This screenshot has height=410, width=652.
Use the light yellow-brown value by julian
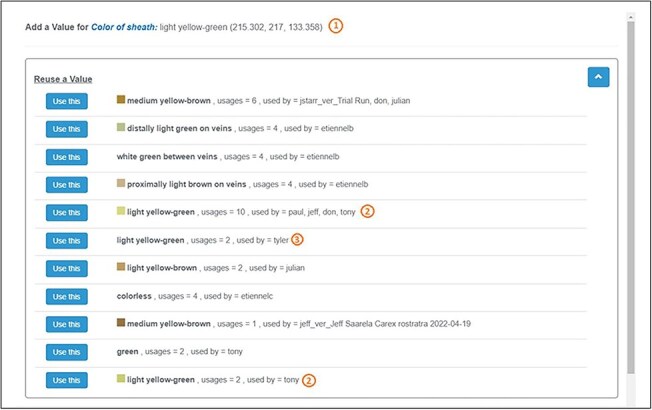point(67,268)
